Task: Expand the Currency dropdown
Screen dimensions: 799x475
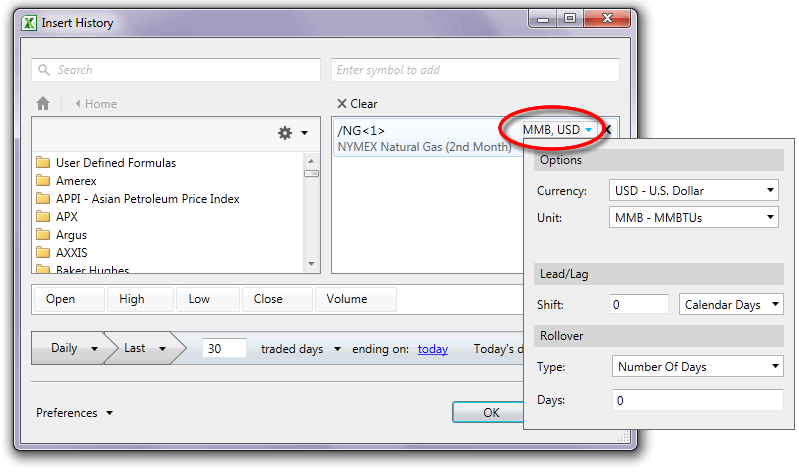Action: click(694, 190)
